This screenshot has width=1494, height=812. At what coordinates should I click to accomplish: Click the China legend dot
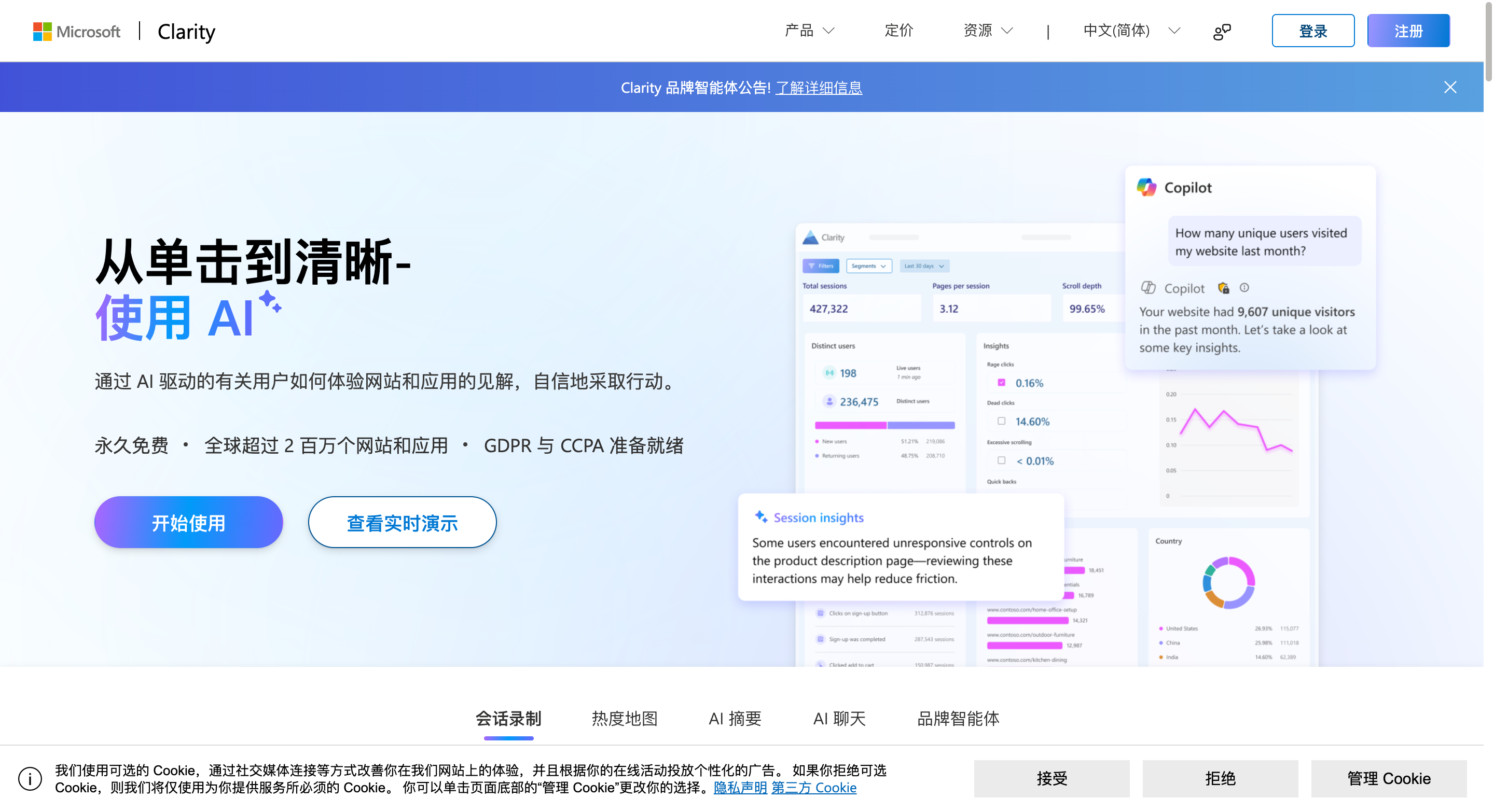(x=1160, y=643)
